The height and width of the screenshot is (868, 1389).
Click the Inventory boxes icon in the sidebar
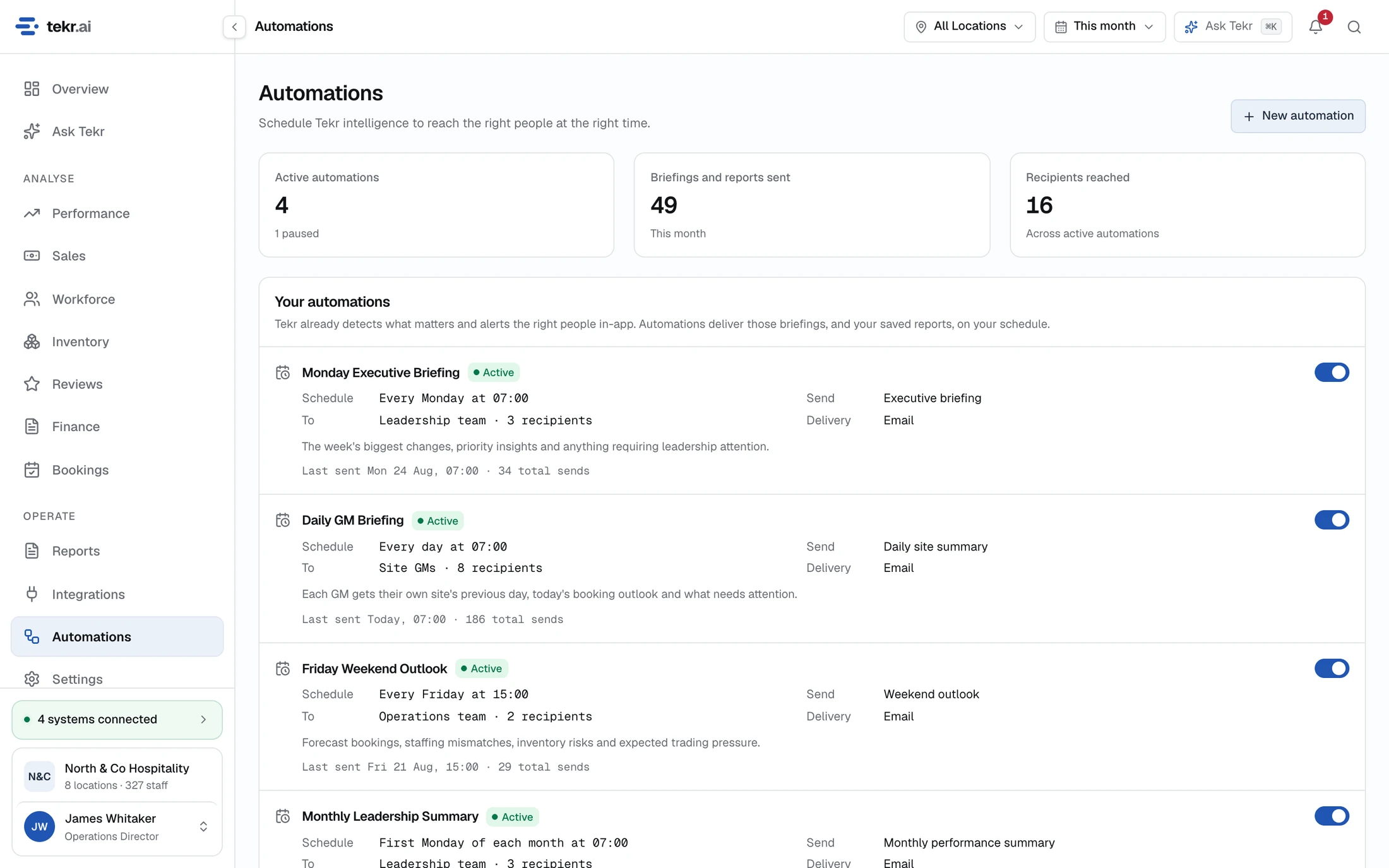pyautogui.click(x=32, y=342)
